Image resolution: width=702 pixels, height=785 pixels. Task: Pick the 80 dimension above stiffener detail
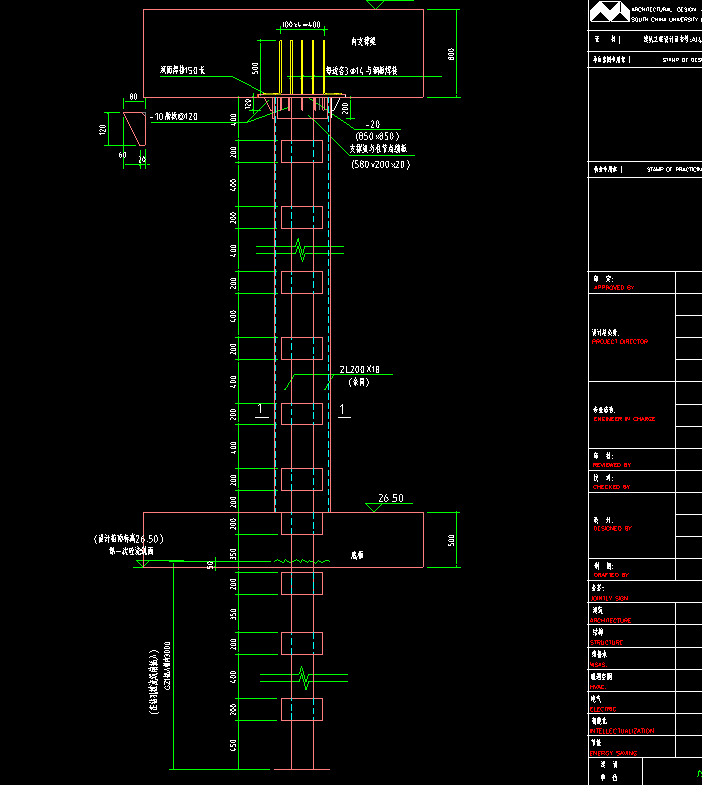(133, 96)
